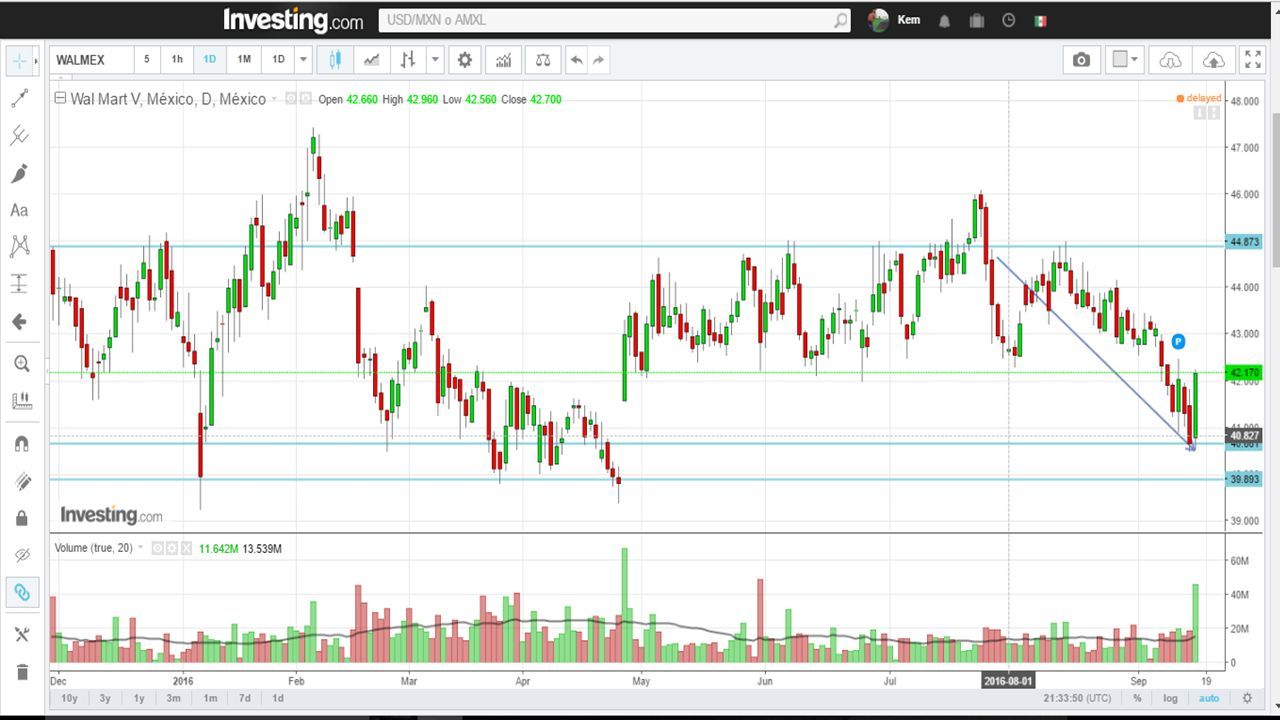Click the back arrow tool in the sidebar
The height and width of the screenshot is (720, 1280).
click(x=20, y=322)
